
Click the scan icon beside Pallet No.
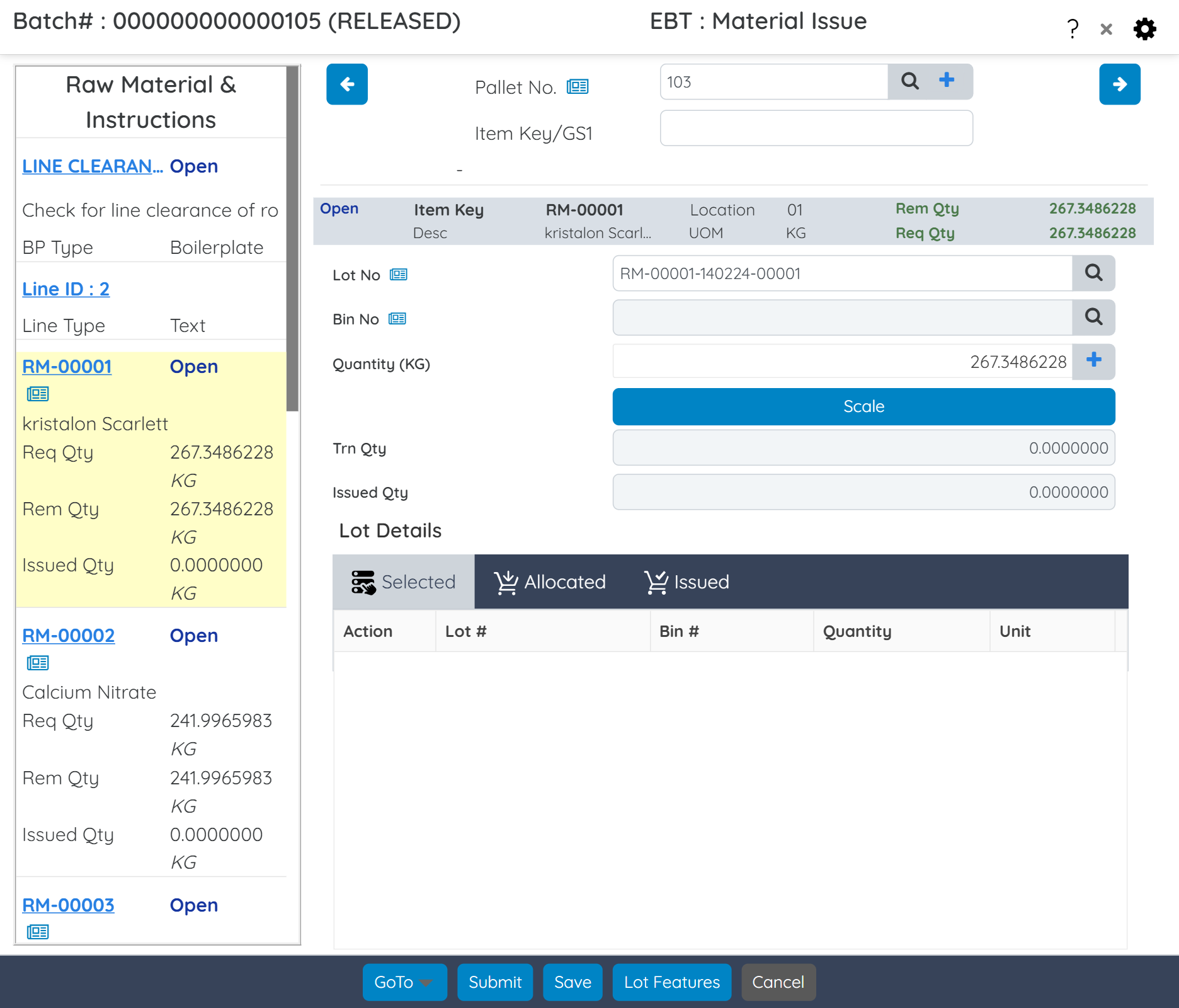coord(577,87)
